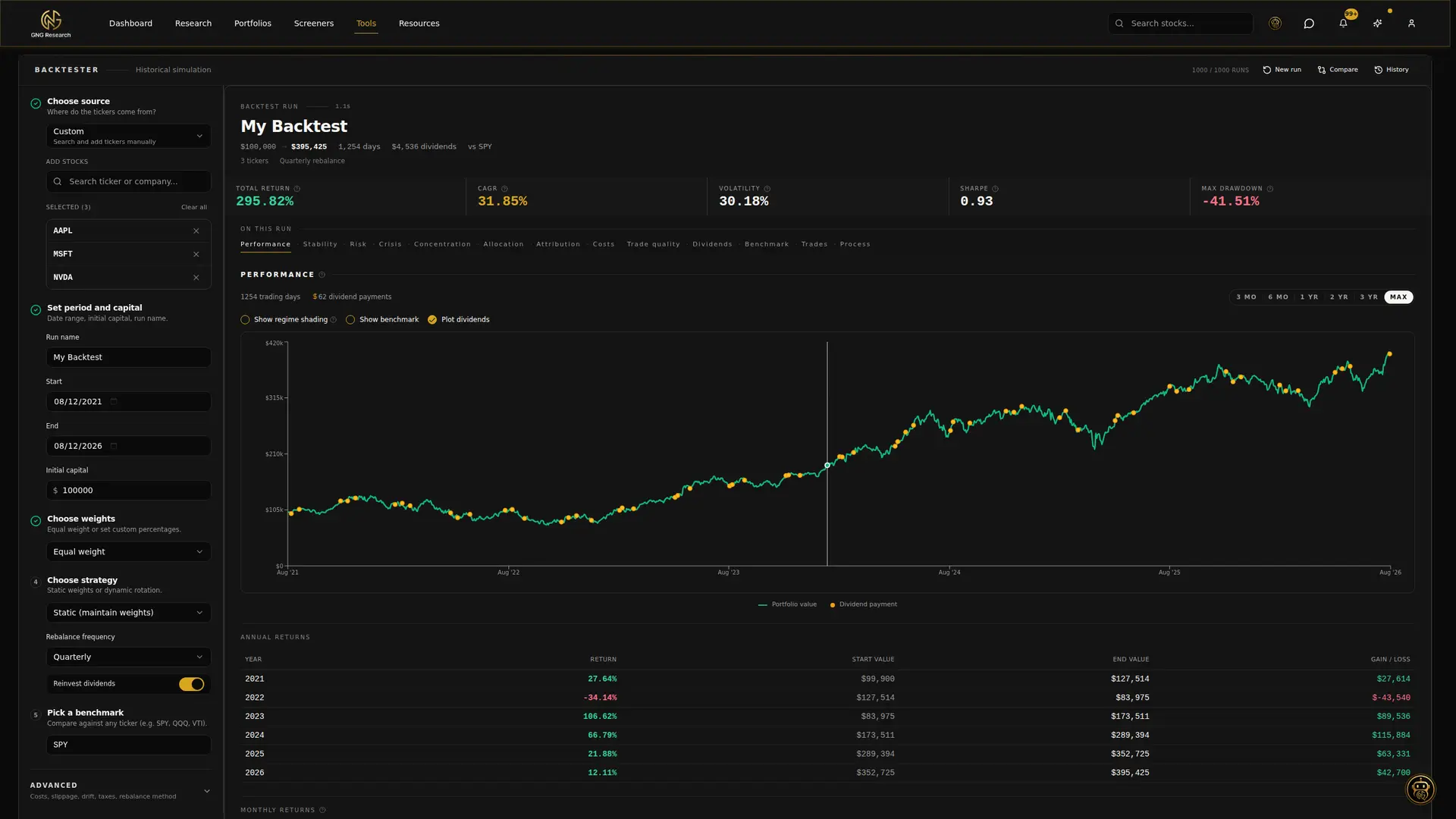This screenshot has width=1456, height=819.
Task: Jump to the Dividends section link
Action: coord(712,245)
